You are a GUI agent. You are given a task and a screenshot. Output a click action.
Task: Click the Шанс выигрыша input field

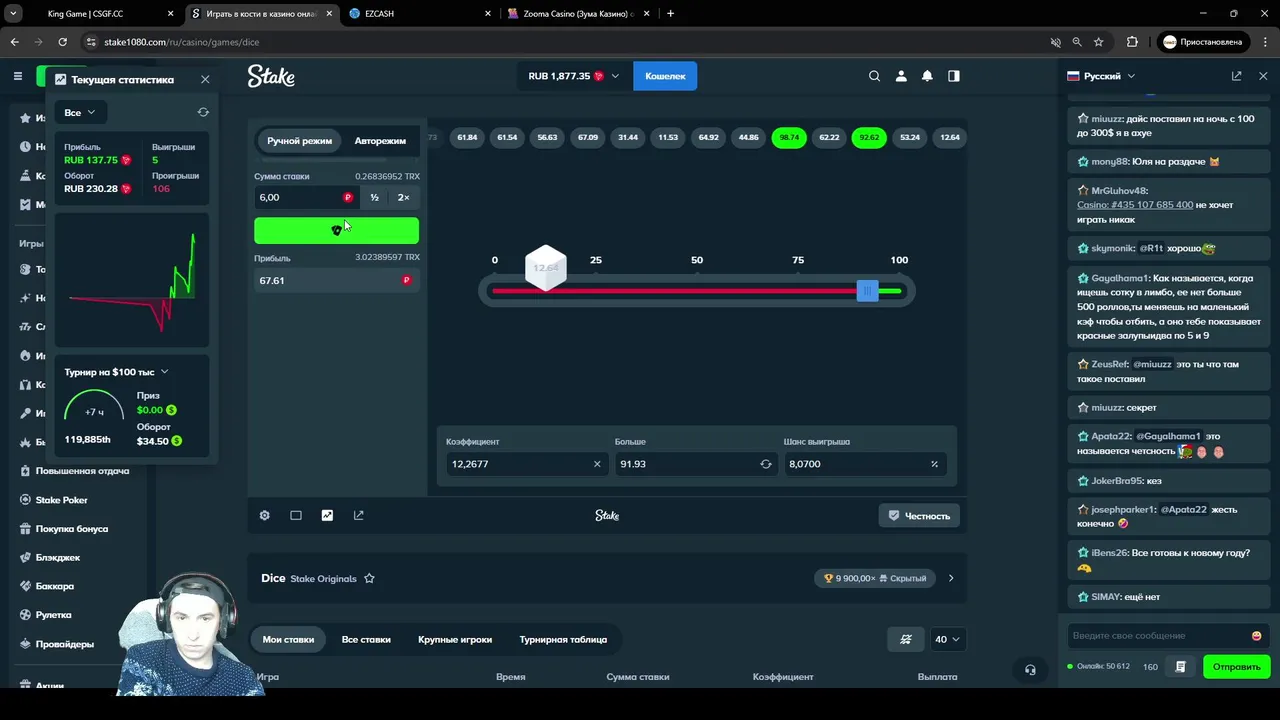[x=855, y=464]
